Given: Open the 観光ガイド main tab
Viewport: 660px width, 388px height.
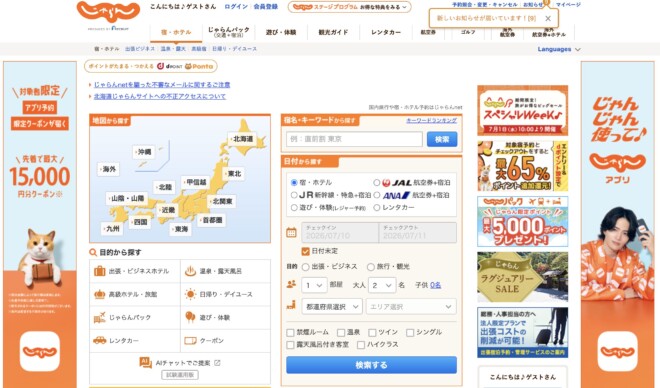Looking at the screenshot, I should pos(333,32).
